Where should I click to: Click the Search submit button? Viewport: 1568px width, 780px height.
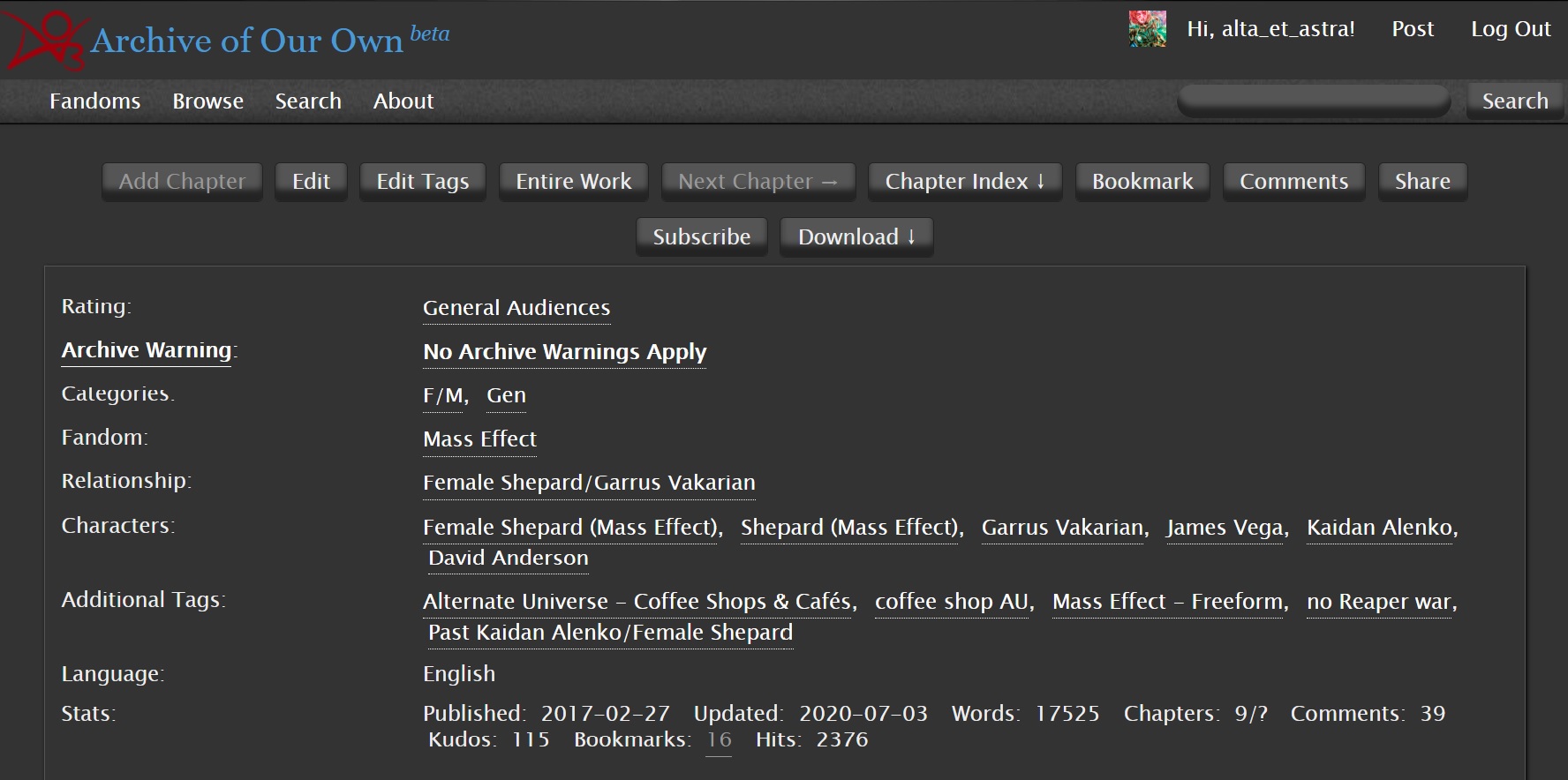pyautogui.click(x=1515, y=101)
